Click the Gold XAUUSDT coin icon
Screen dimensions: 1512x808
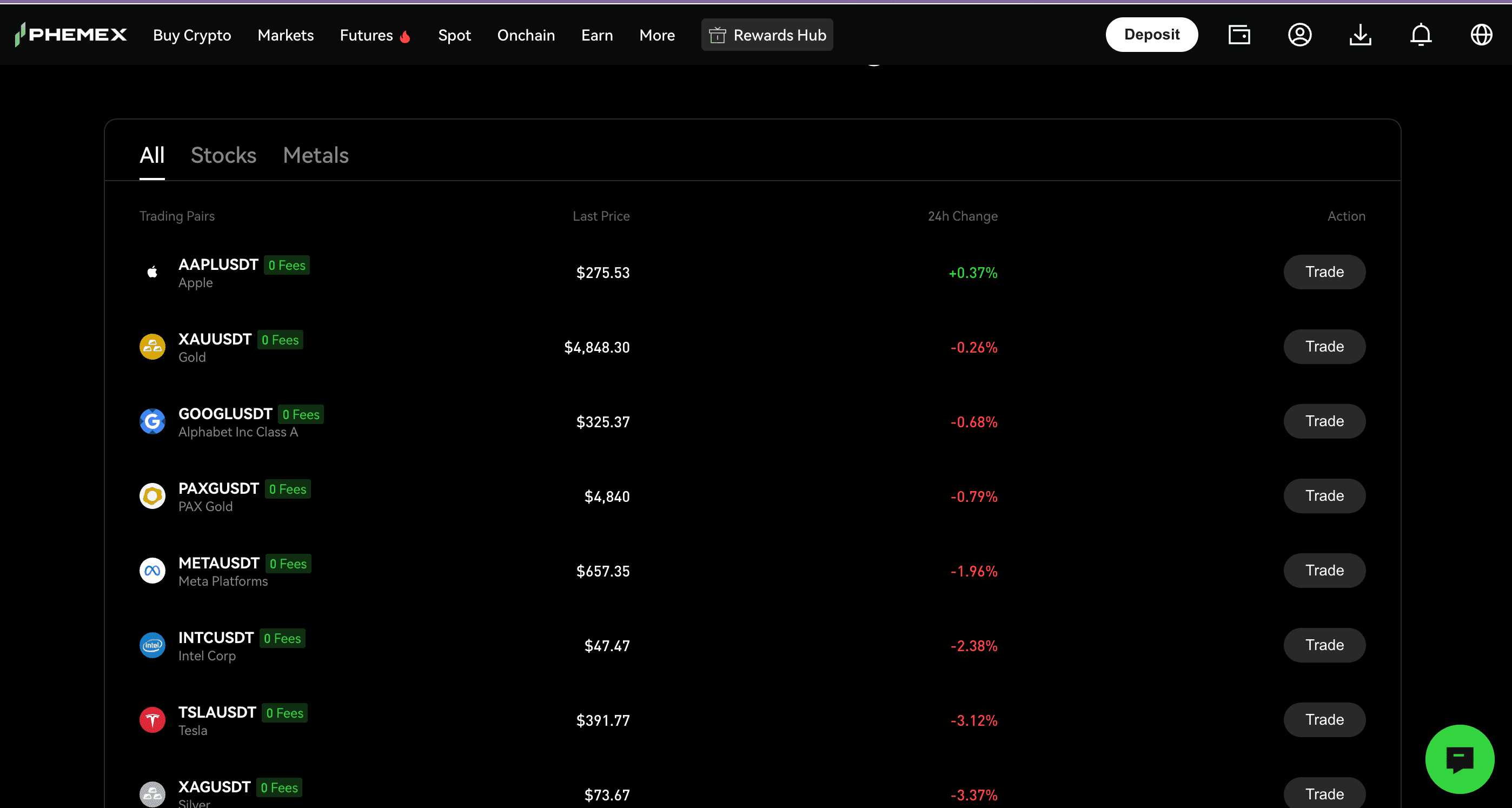152,347
